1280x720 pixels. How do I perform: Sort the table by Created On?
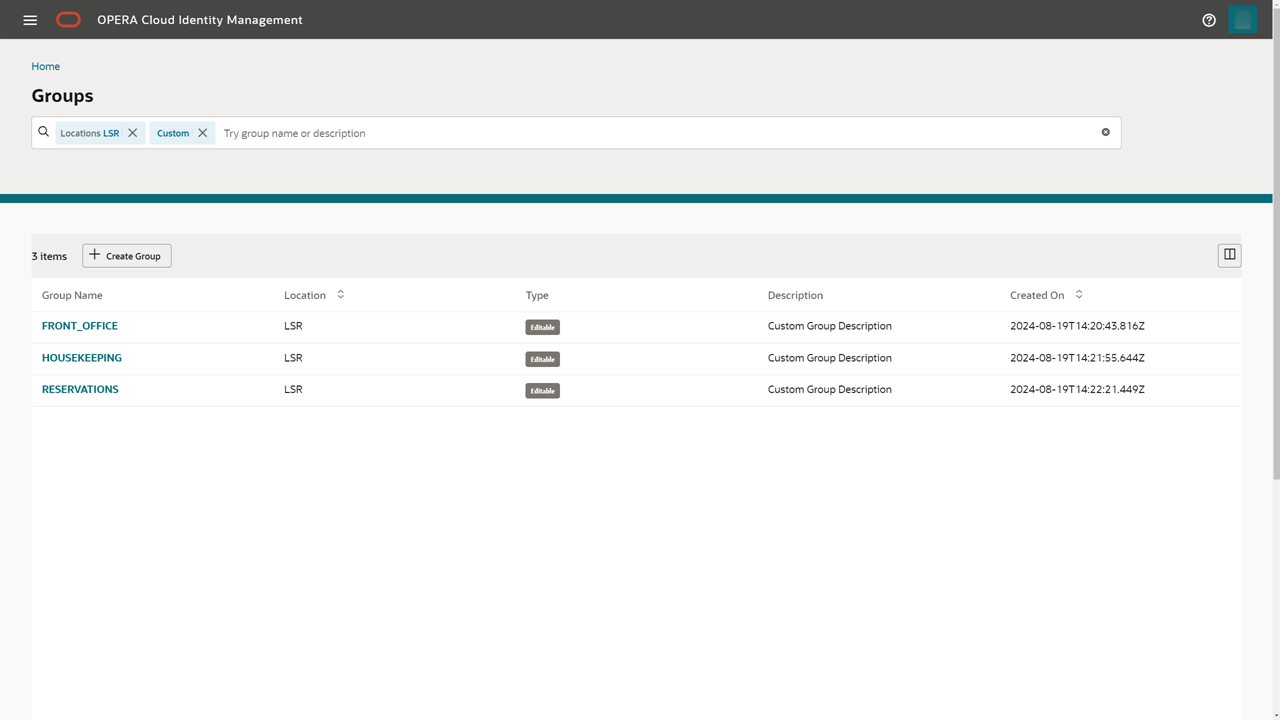tap(1079, 295)
